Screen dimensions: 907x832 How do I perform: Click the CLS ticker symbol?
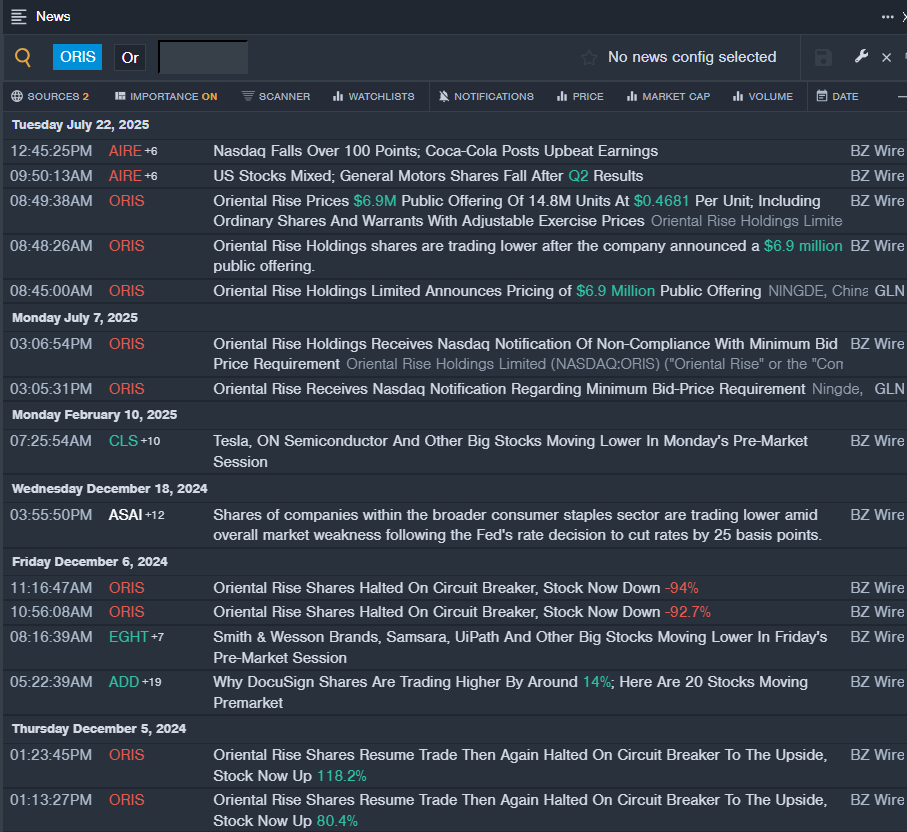tap(123, 441)
